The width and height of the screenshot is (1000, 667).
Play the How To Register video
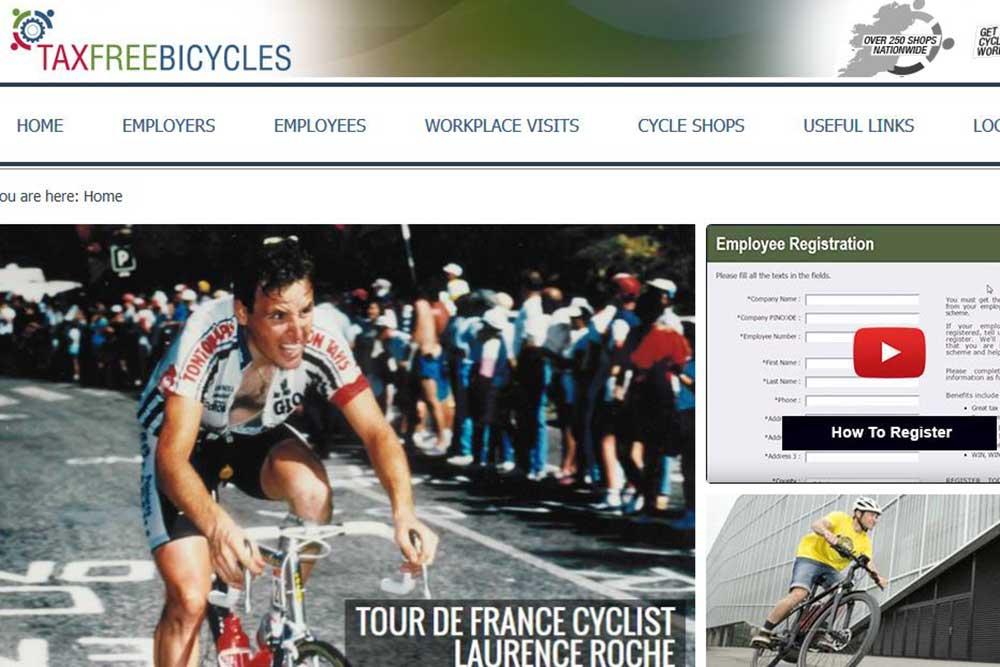point(889,353)
